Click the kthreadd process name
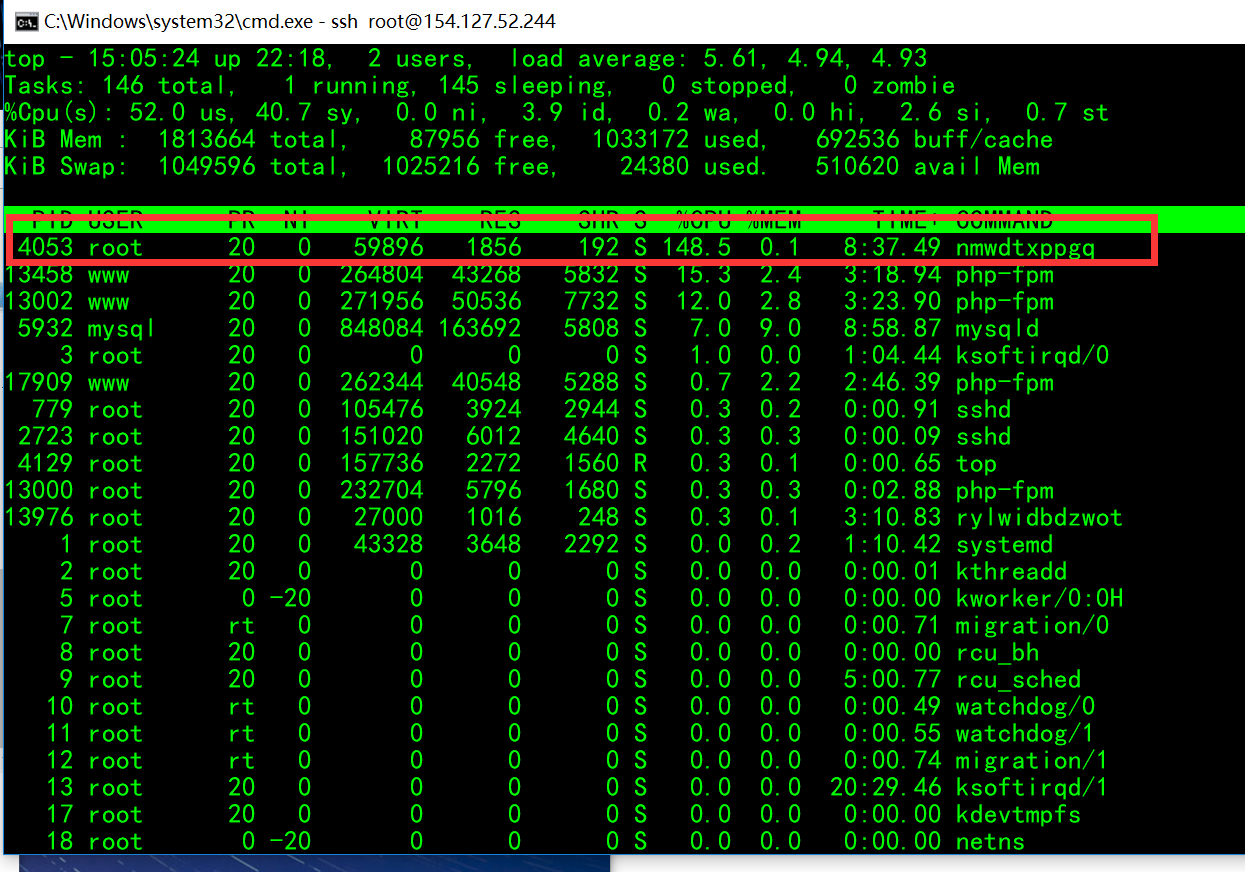1245x872 pixels. pyautogui.click(x=1011, y=572)
